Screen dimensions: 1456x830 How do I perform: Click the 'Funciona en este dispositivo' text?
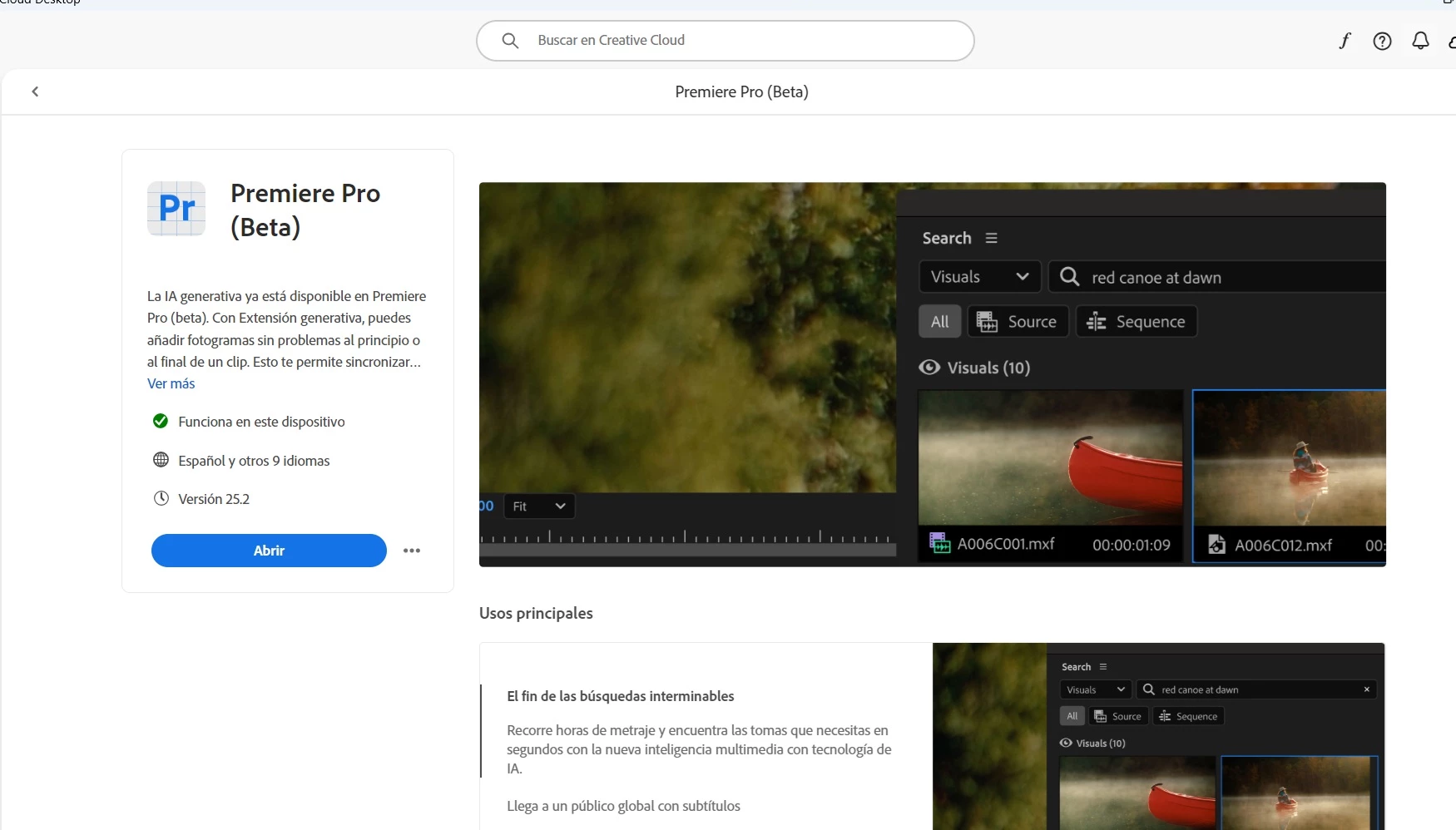[261, 422]
